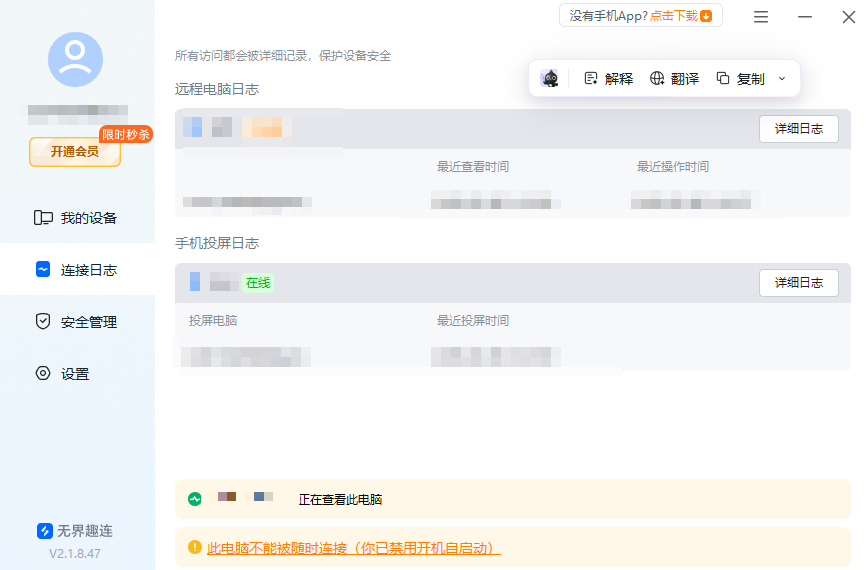This screenshot has height=570, width=866.
Task: Click the green viewing-status icon
Action: pyautogui.click(x=195, y=499)
